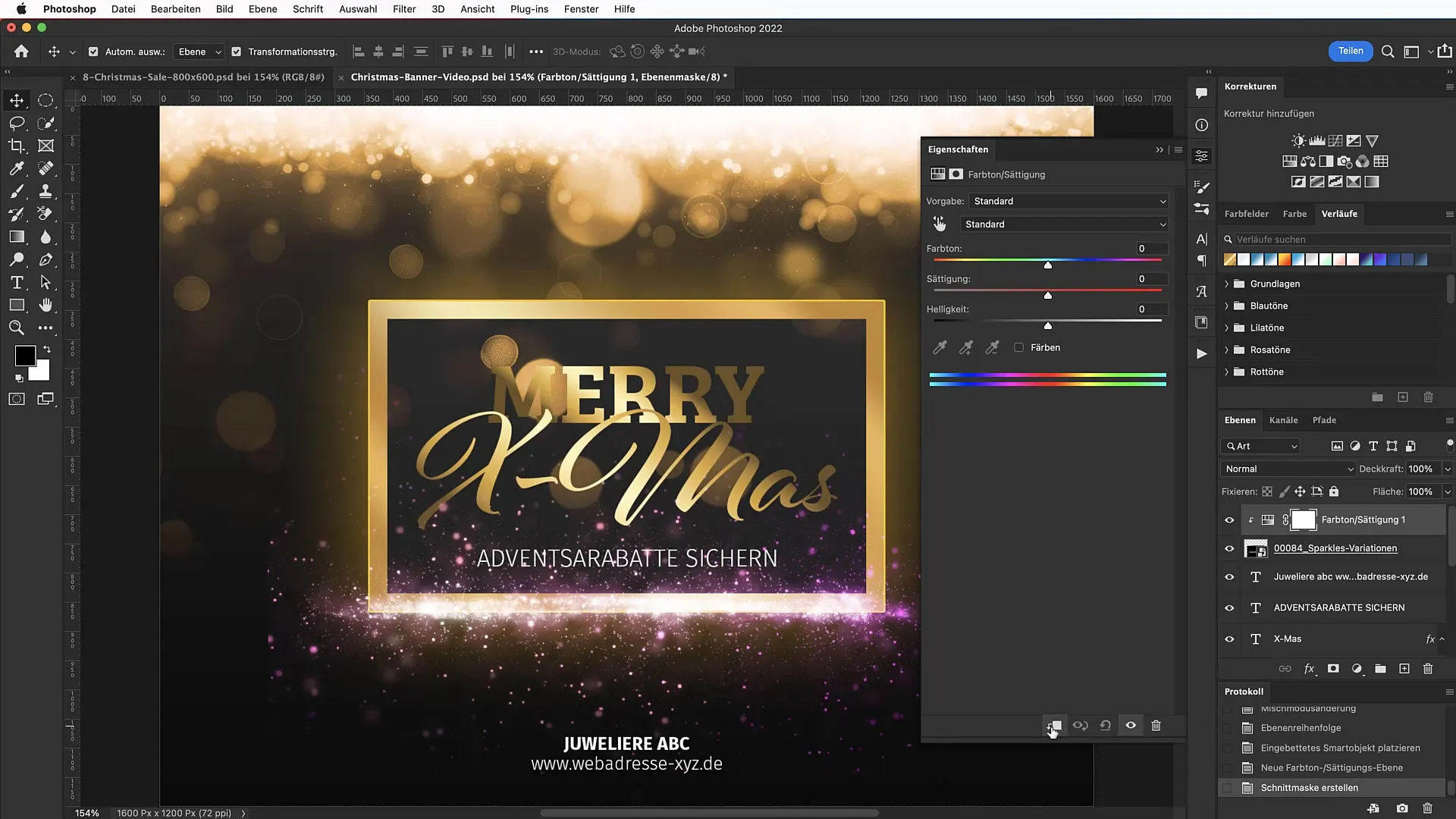The height and width of the screenshot is (819, 1456).
Task: Click the Rottöne gradient folder
Action: 1266,372
